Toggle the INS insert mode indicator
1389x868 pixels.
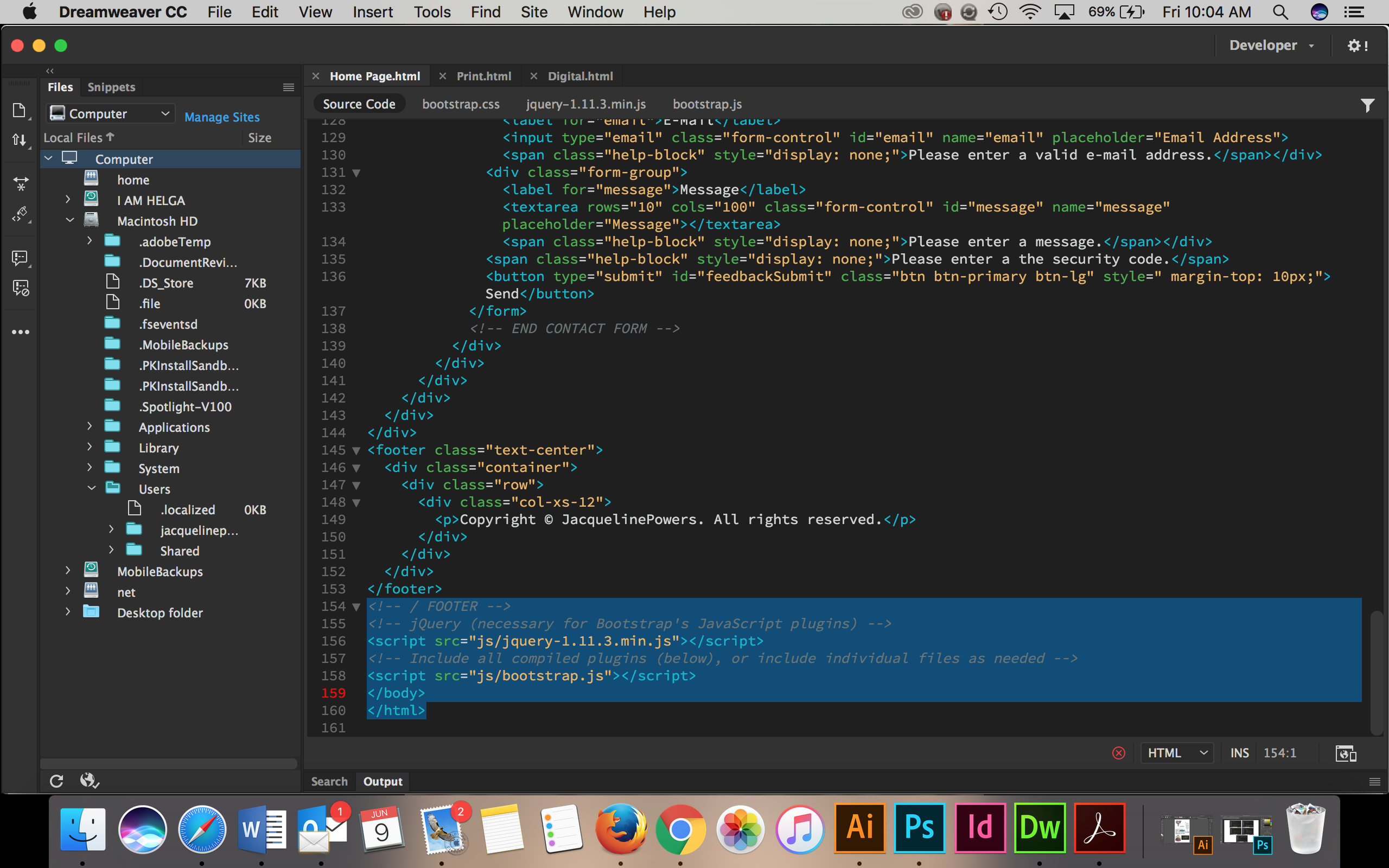click(x=1239, y=752)
